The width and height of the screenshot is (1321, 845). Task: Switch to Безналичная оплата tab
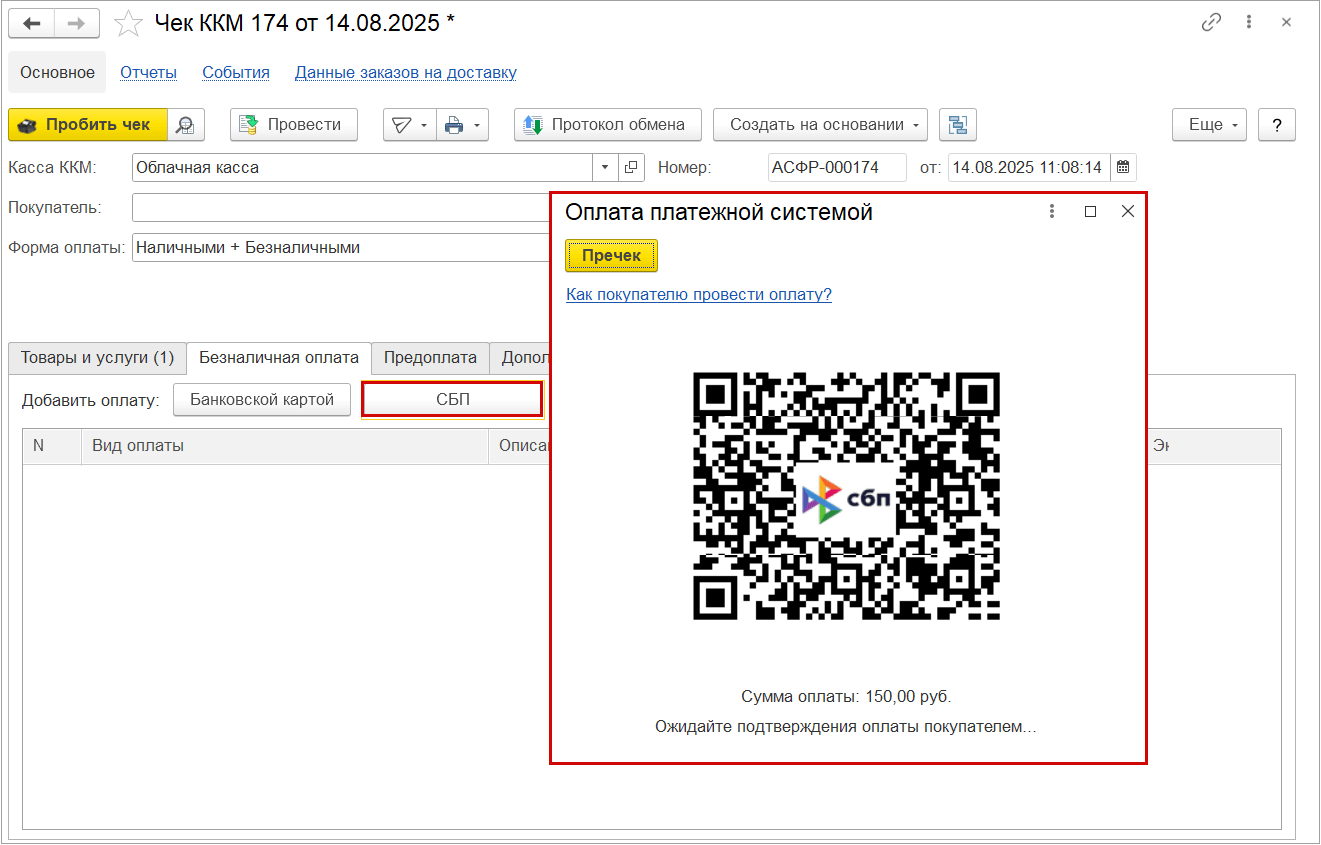(x=279, y=358)
